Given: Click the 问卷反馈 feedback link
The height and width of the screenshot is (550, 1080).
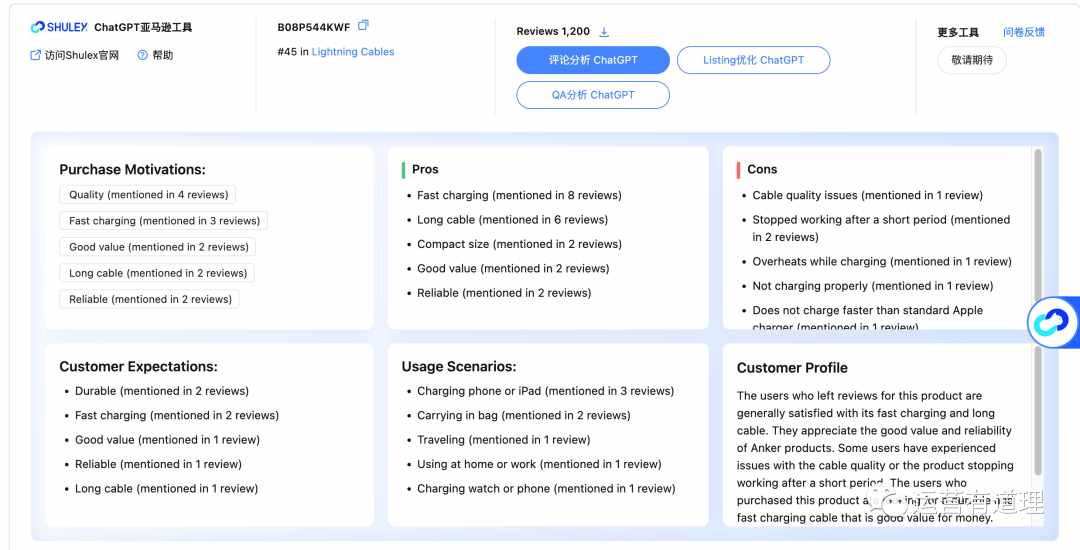Looking at the screenshot, I should coord(1024,32).
